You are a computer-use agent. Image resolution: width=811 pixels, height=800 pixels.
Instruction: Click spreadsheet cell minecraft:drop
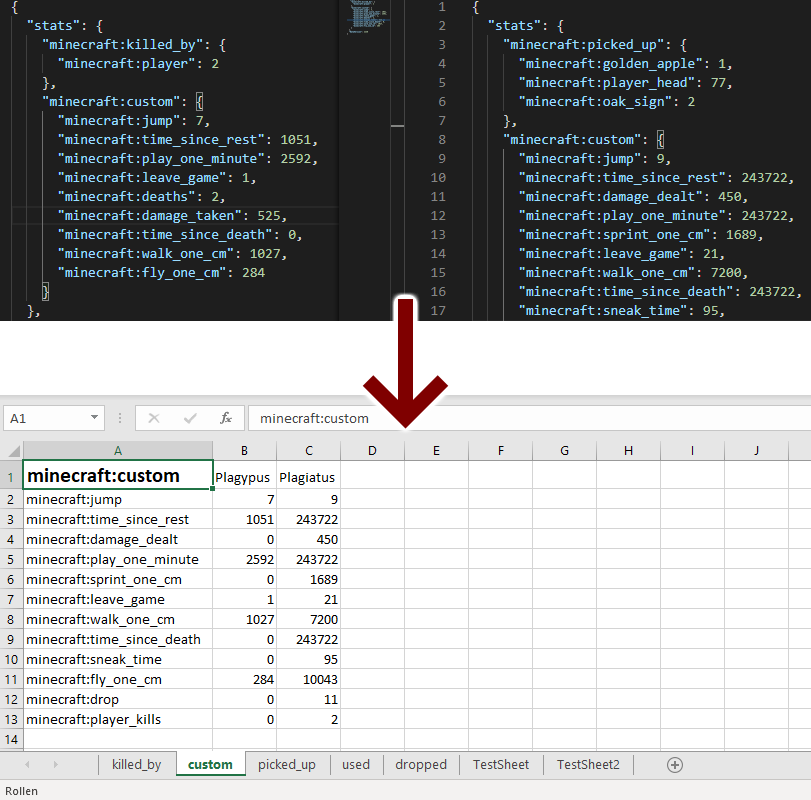(x=118, y=699)
